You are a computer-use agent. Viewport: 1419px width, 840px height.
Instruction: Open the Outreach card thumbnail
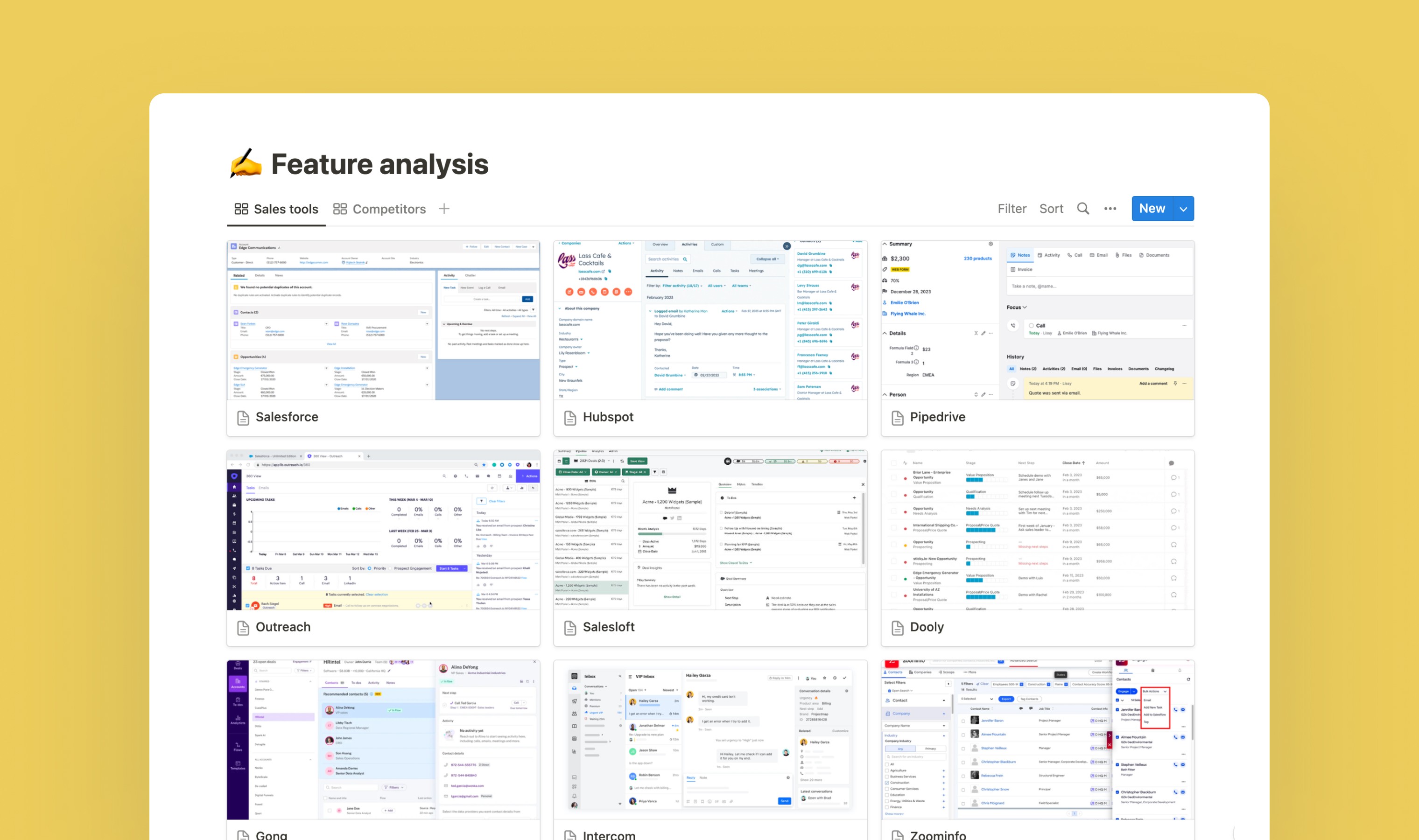coord(383,530)
